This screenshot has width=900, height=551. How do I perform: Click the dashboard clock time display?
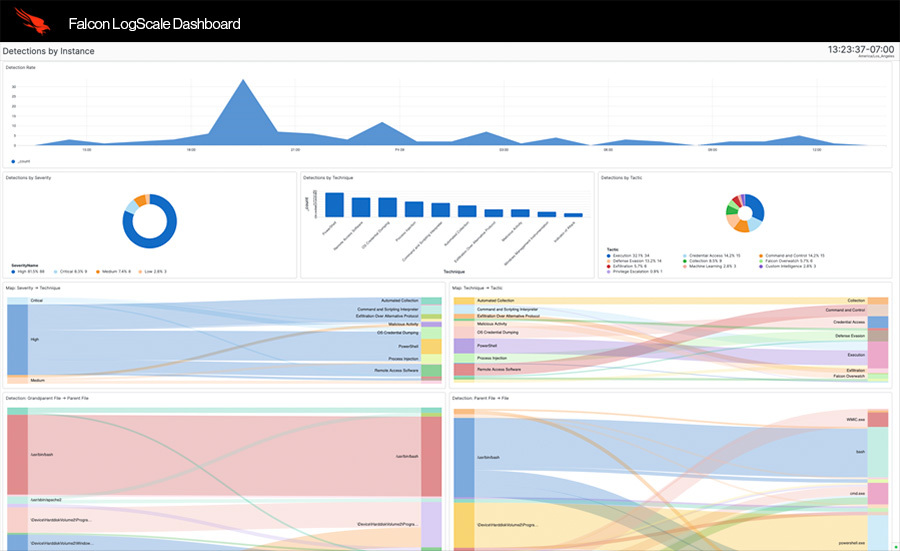point(861,48)
